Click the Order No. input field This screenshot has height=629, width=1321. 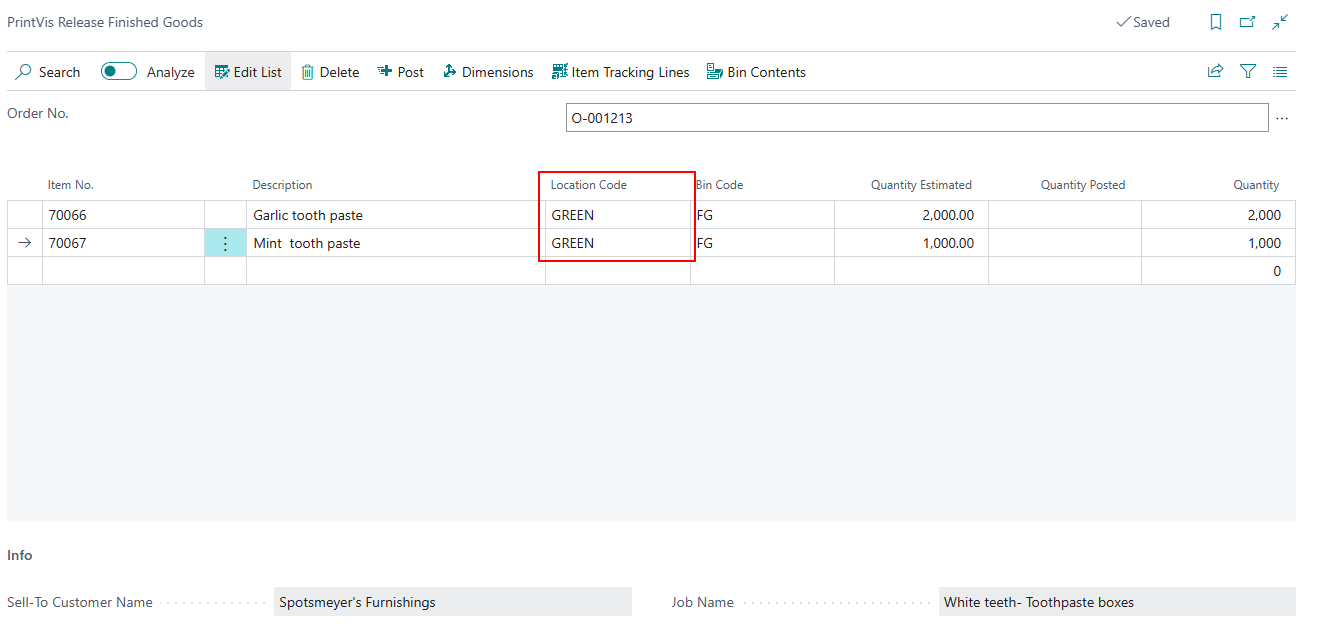[x=917, y=118]
